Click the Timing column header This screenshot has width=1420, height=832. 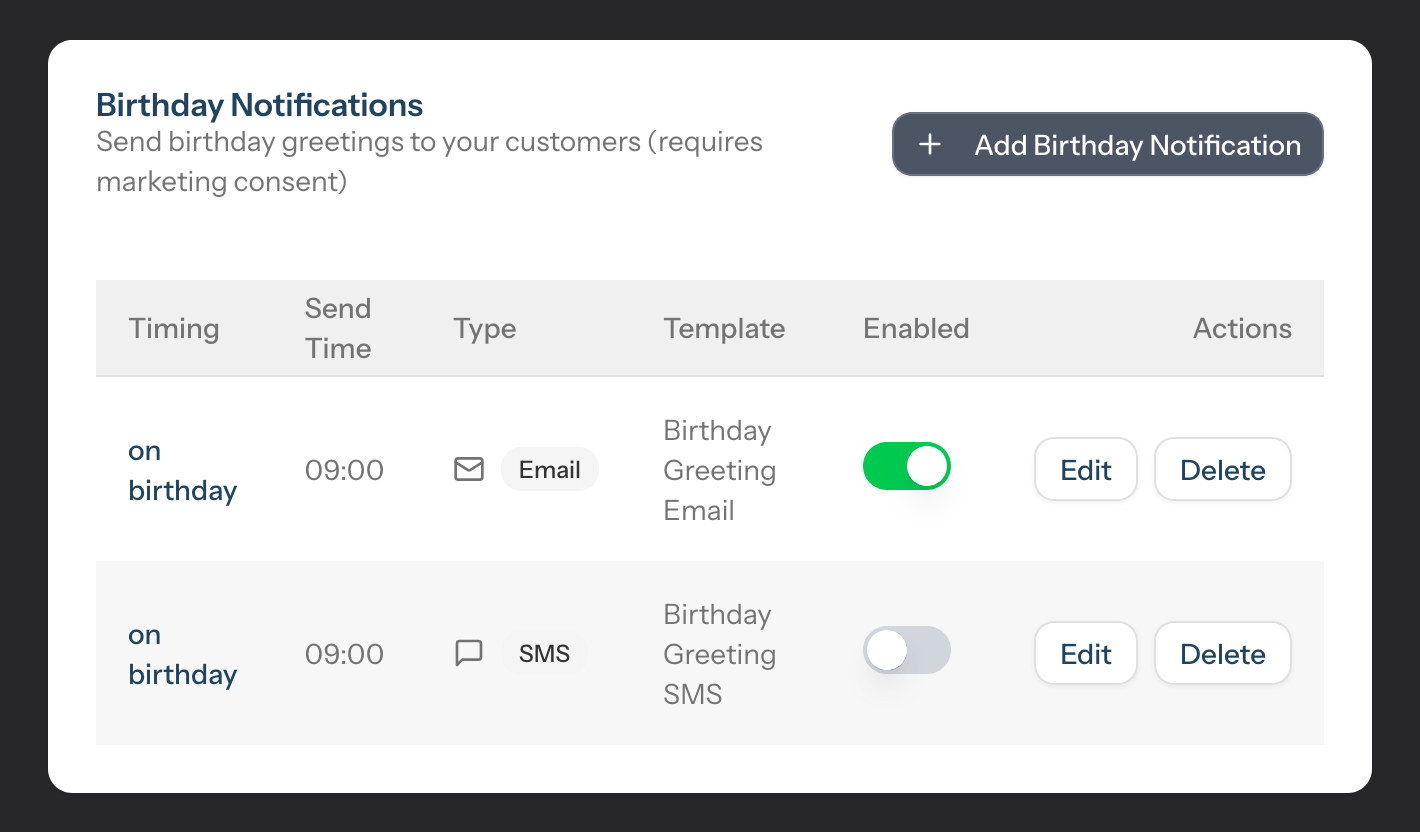173,328
